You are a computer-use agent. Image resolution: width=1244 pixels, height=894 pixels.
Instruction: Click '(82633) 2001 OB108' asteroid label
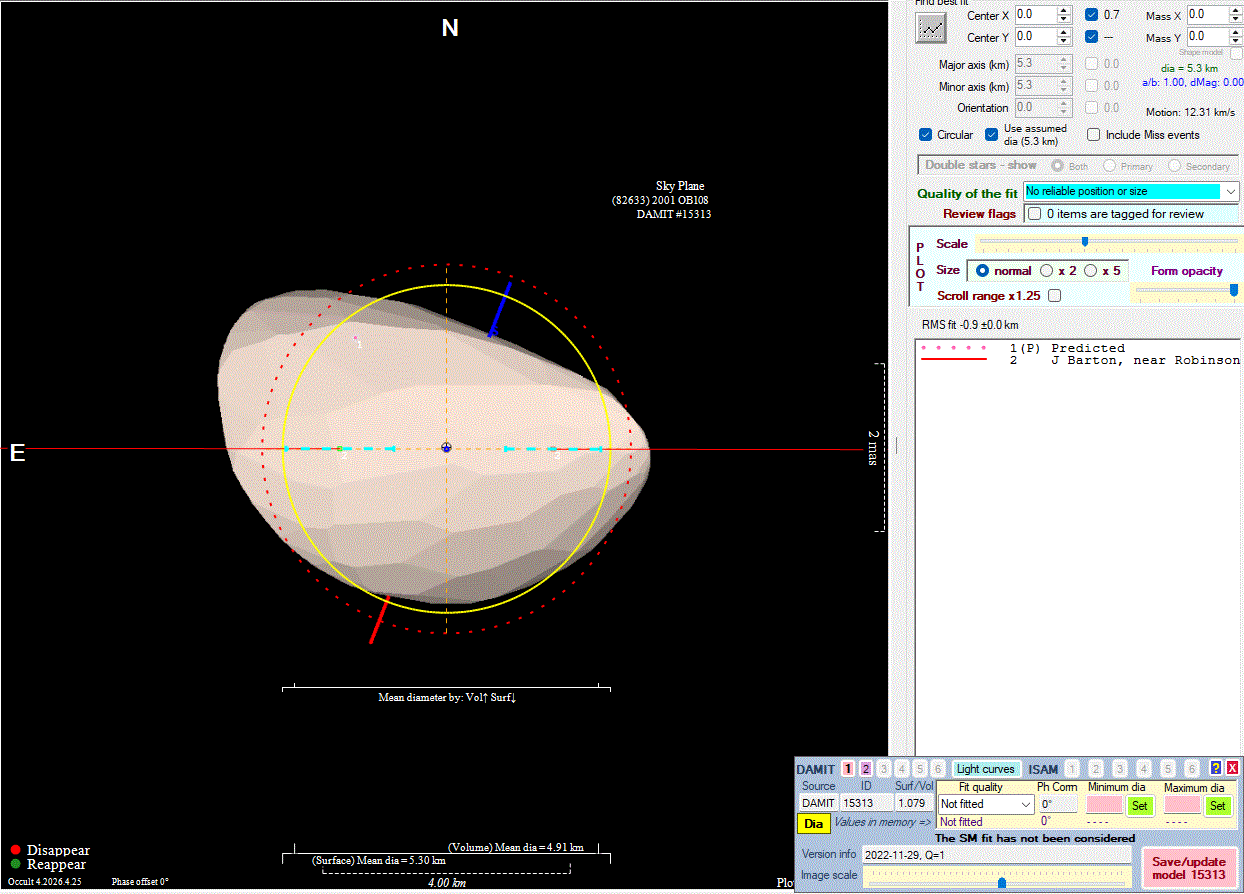pyautogui.click(x=660, y=200)
